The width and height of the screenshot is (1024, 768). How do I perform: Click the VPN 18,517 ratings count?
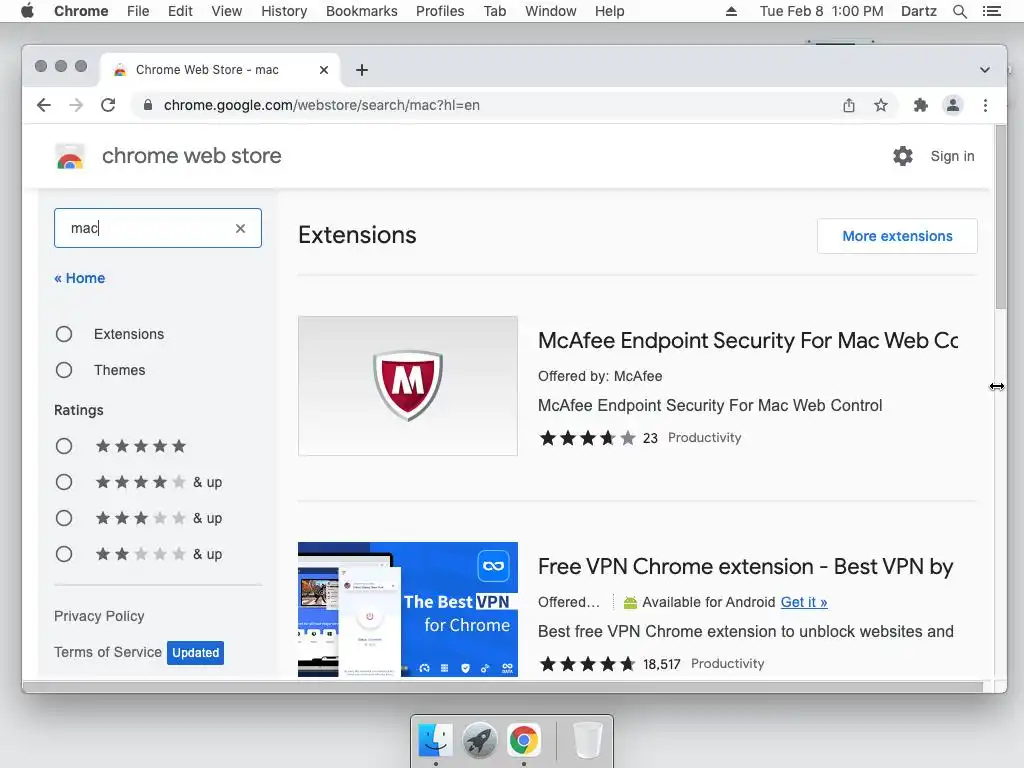[x=661, y=664]
